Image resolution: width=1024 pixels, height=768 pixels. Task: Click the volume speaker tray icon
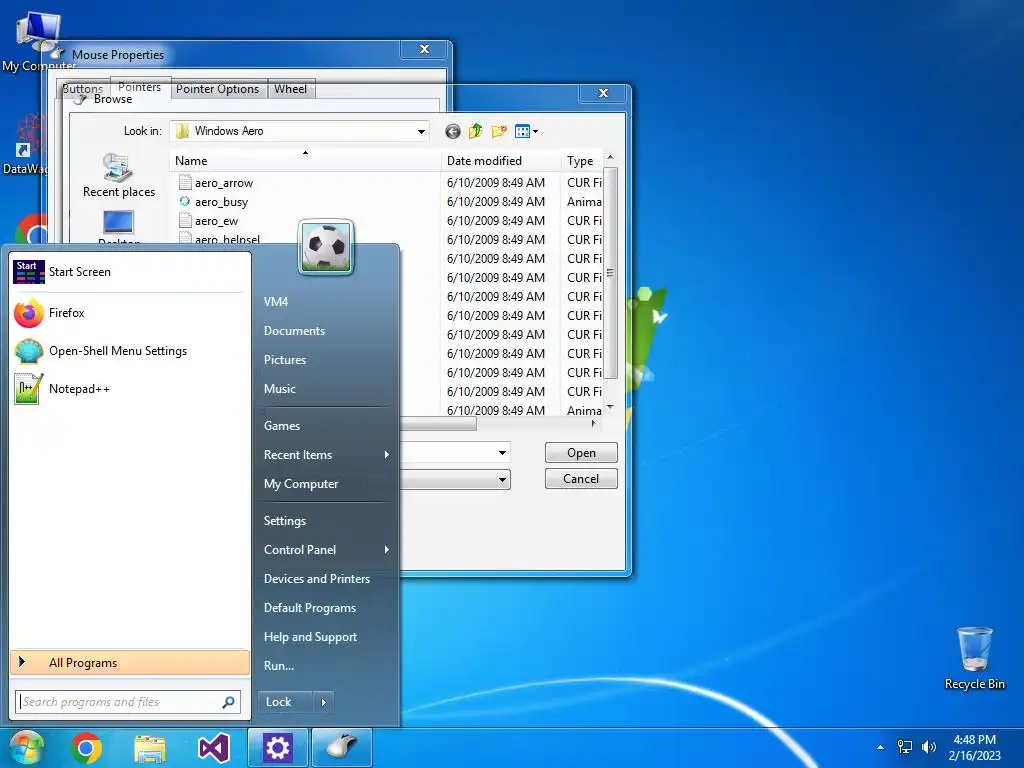tap(929, 746)
